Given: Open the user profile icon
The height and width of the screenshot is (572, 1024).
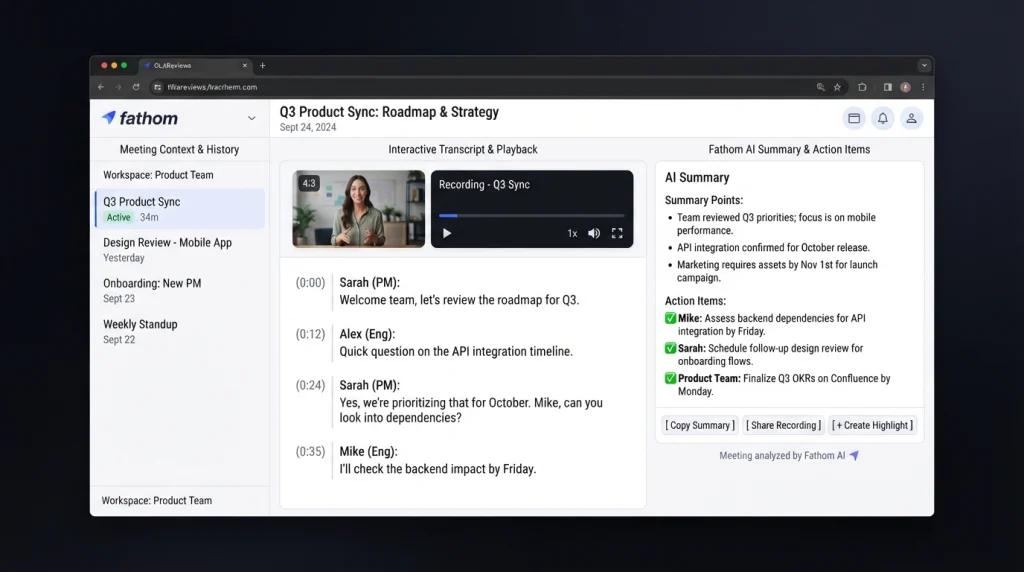Looking at the screenshot, I should click(911, 118).
